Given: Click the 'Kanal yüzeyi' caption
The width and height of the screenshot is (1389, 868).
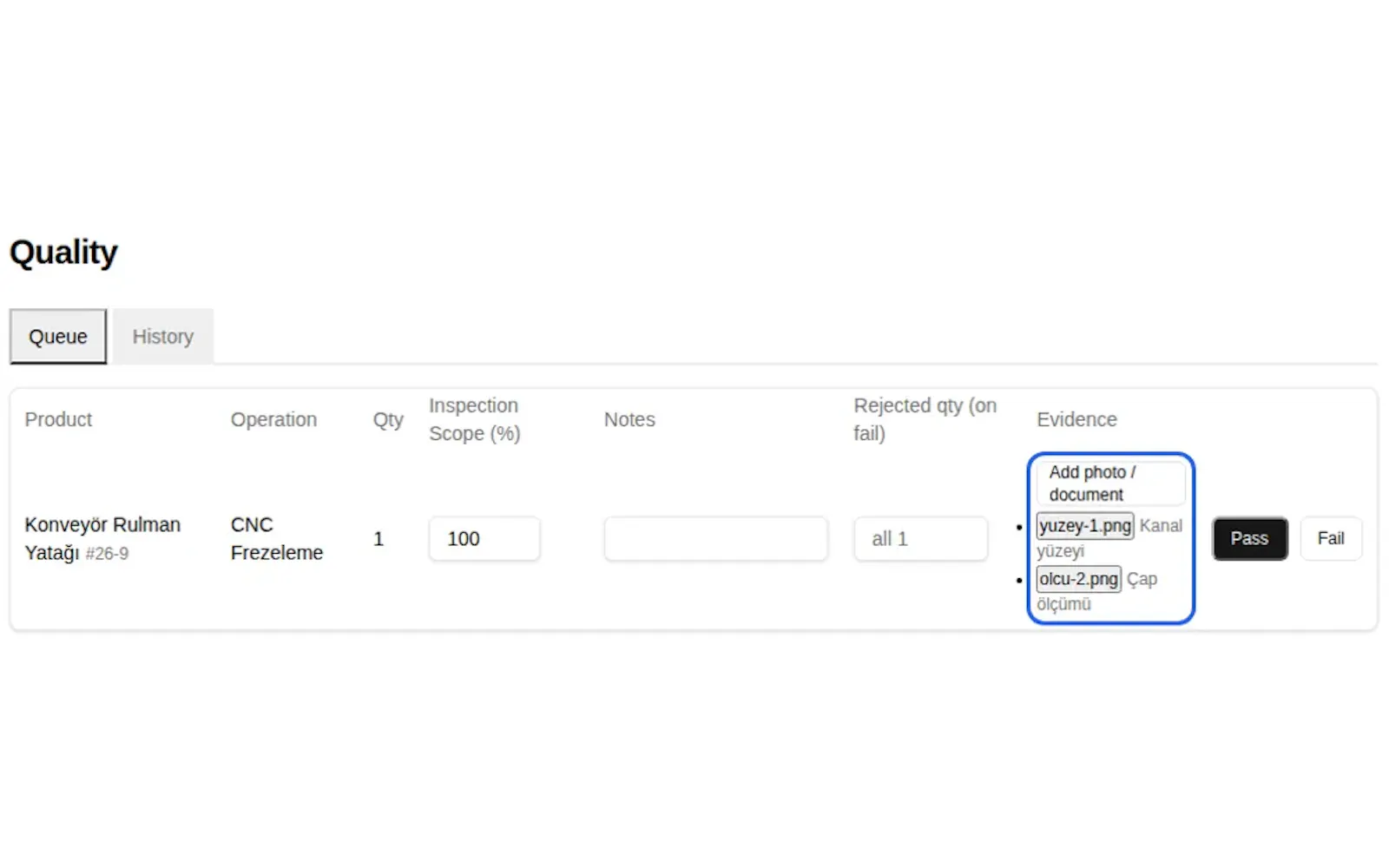Looking at the screenshot, I should 1109,538.
